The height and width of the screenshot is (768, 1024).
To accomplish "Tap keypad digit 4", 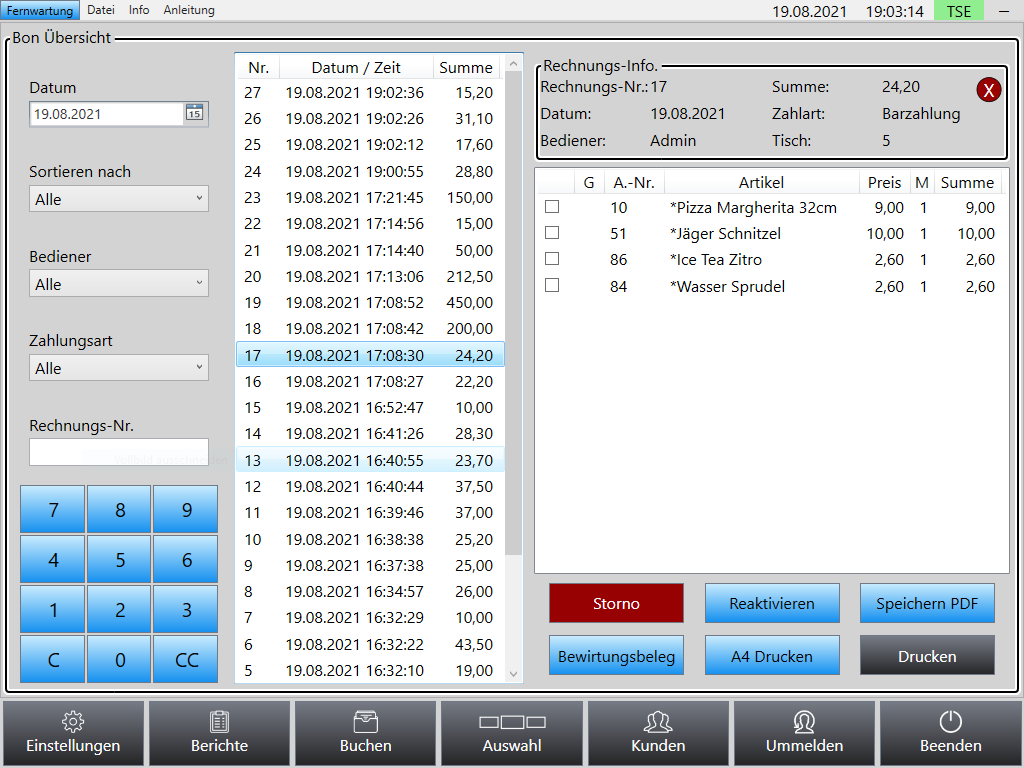I will point(53,560).
